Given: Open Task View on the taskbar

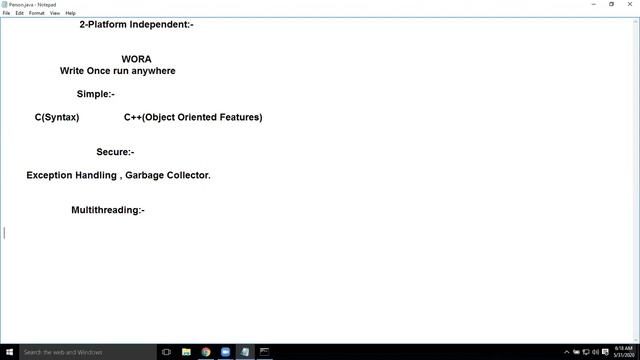Looking at the screenshot, I should [x=166, y=352].
